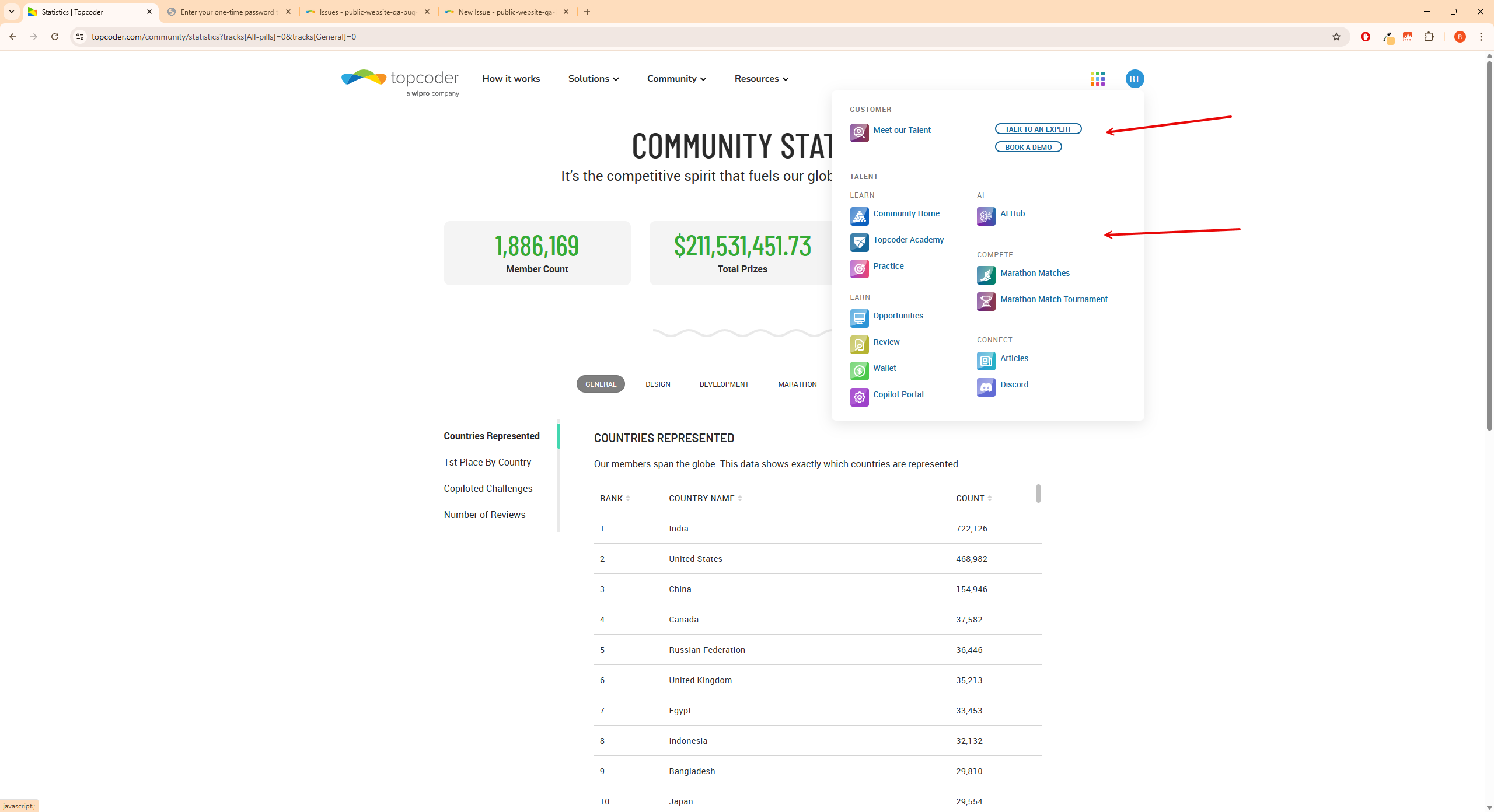Click the AI Hub icon
Viewport: 1494px width, 812px height.
(x=986, y=216)
